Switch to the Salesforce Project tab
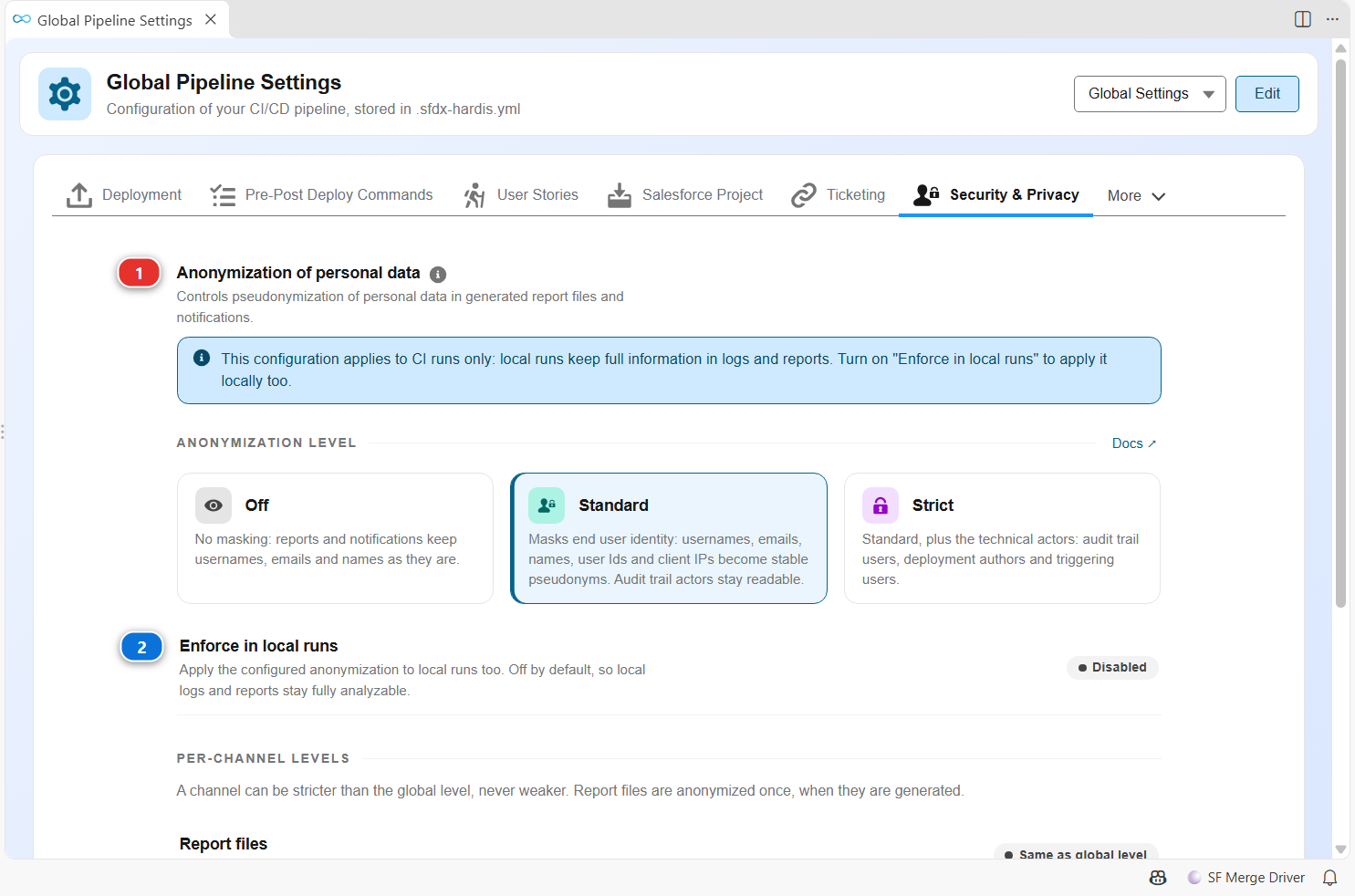This screenshot has width=1355, height=896. [685, 195]
